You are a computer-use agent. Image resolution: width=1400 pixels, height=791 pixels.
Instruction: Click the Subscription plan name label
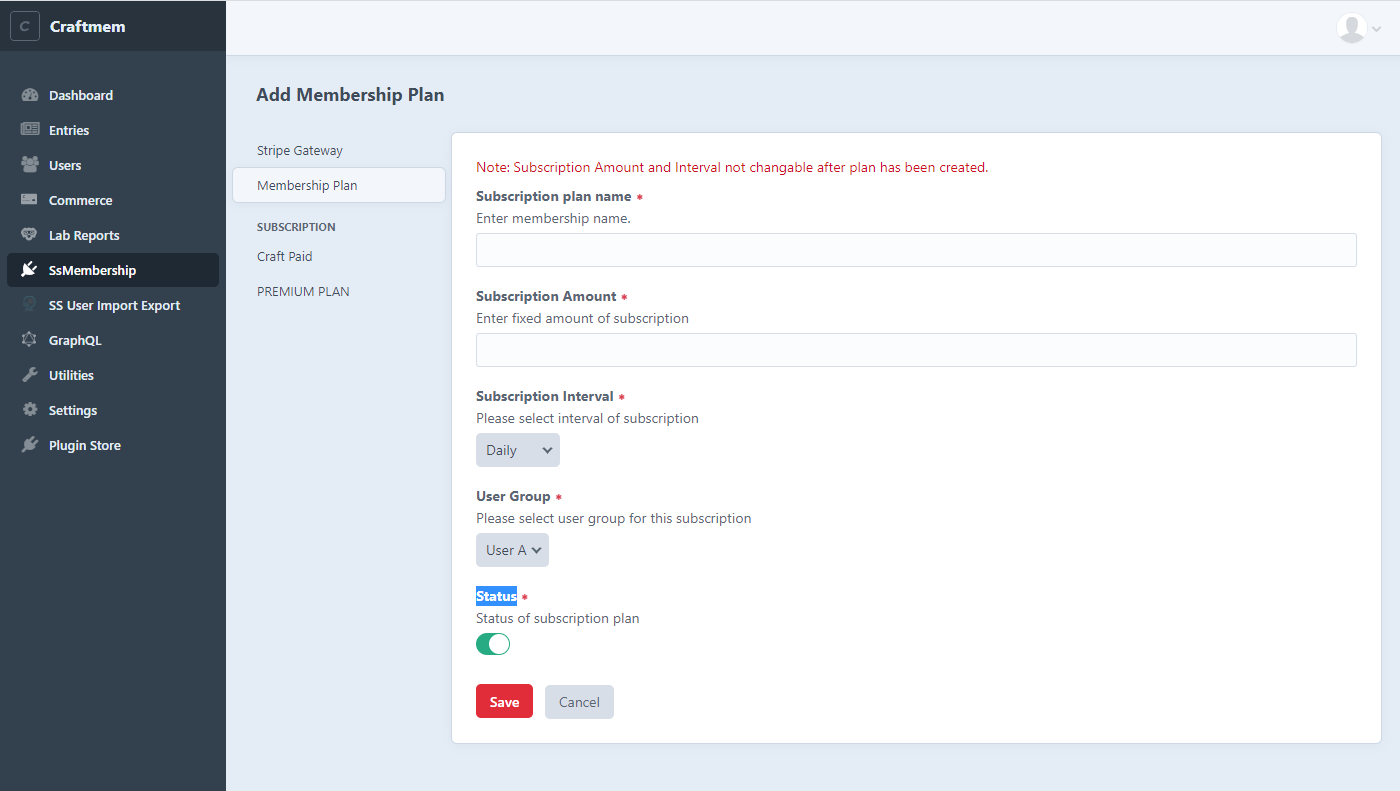[554, 196]
